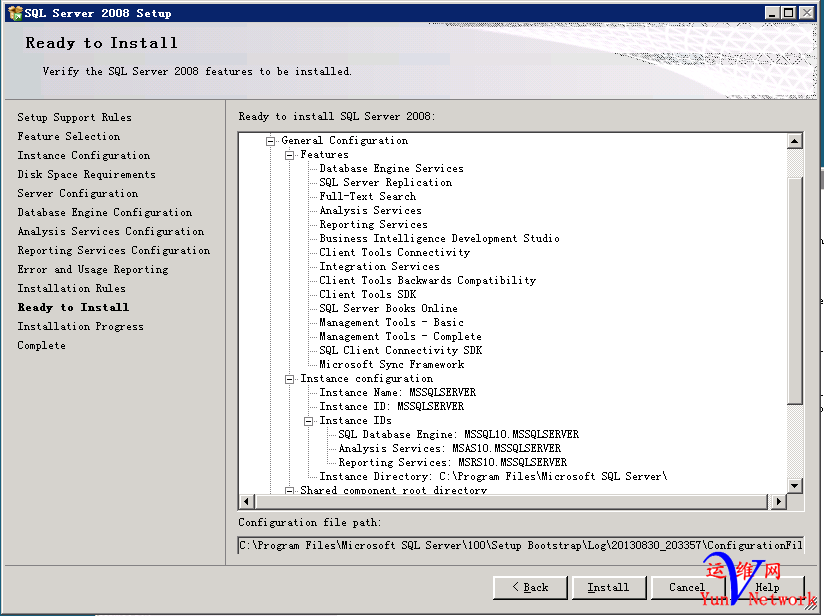Select the Instance Configuration step in sidebar
Viewport: 824px width, 616px height.
click(x=84, y=155)
